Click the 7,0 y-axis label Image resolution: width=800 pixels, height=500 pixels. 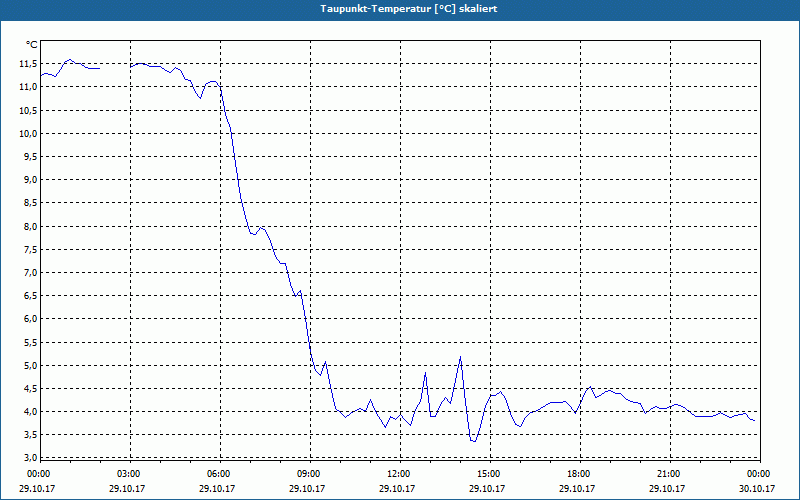(x=30, y=272)
